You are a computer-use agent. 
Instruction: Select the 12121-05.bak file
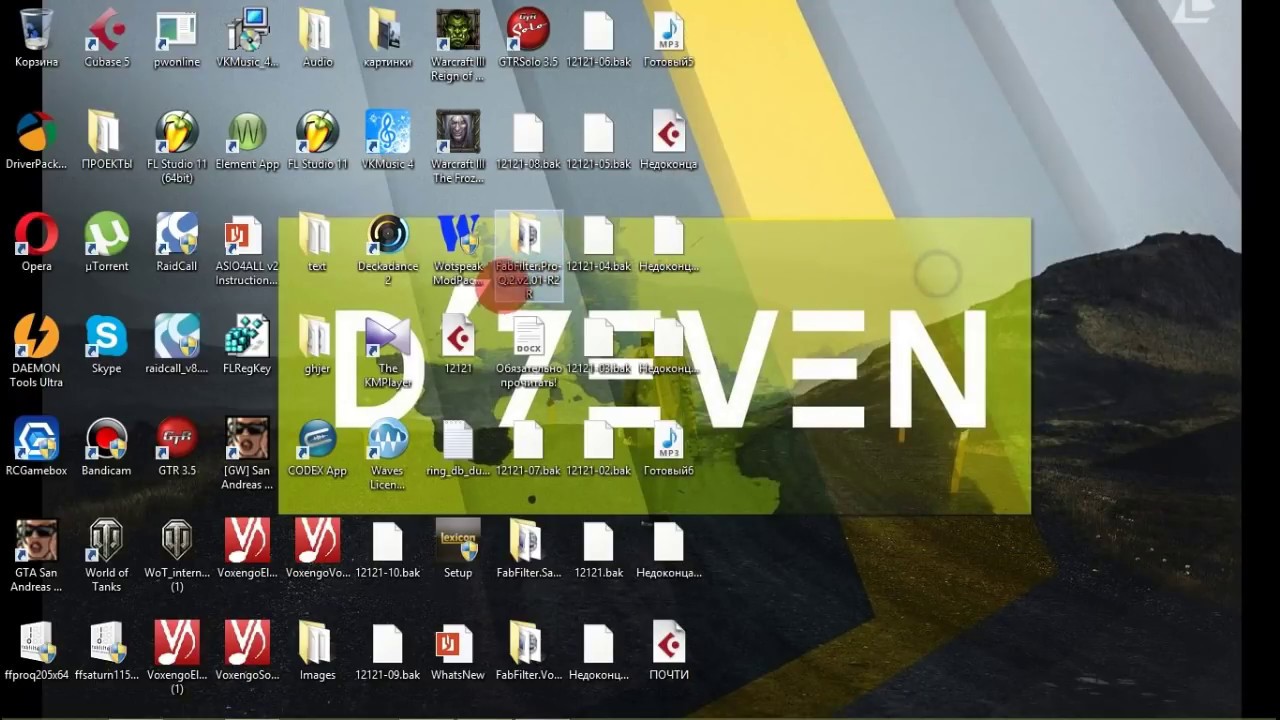click(x=598, y=140)
